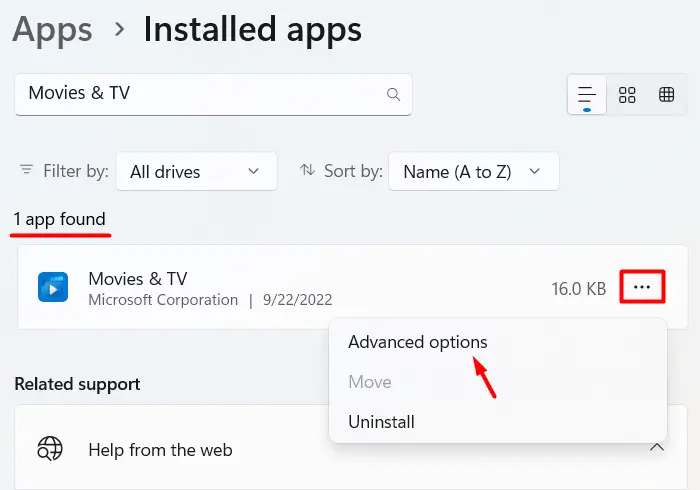Click the Movies & TV app icon
Image resolution: width=700 pixels, height=490 pixels.
pos(53,287)
